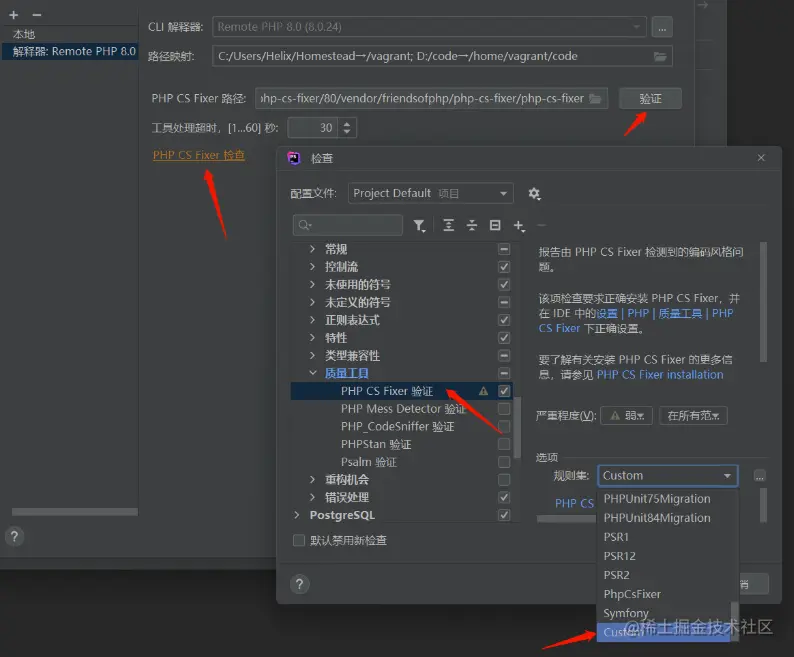Screen dimensions: 794x657
Task: Enable PHP_CodeSniffer 验证 checkbox
Action: [504, 427]
